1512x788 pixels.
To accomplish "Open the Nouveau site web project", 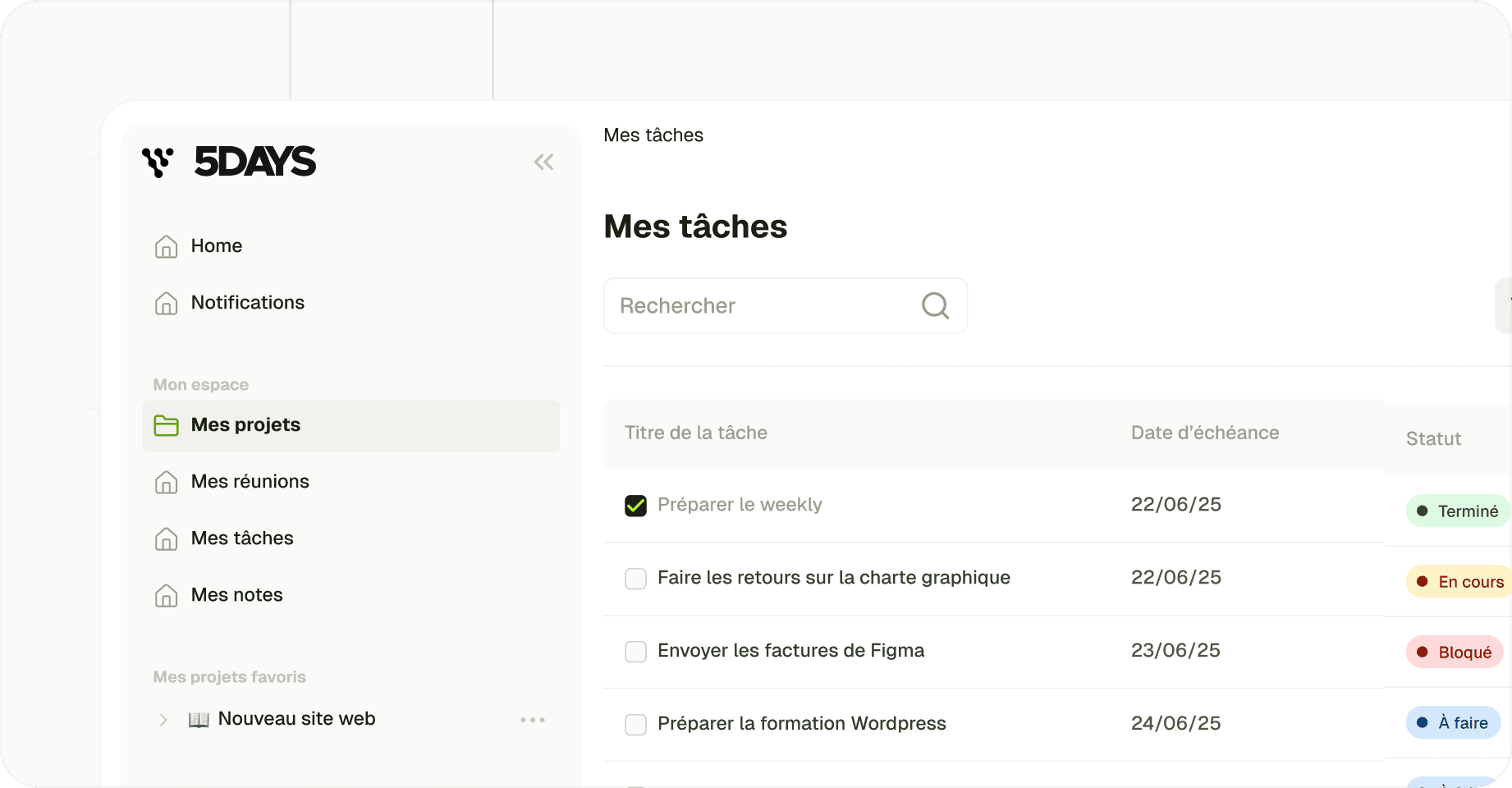I will click(x=297, y=719).
